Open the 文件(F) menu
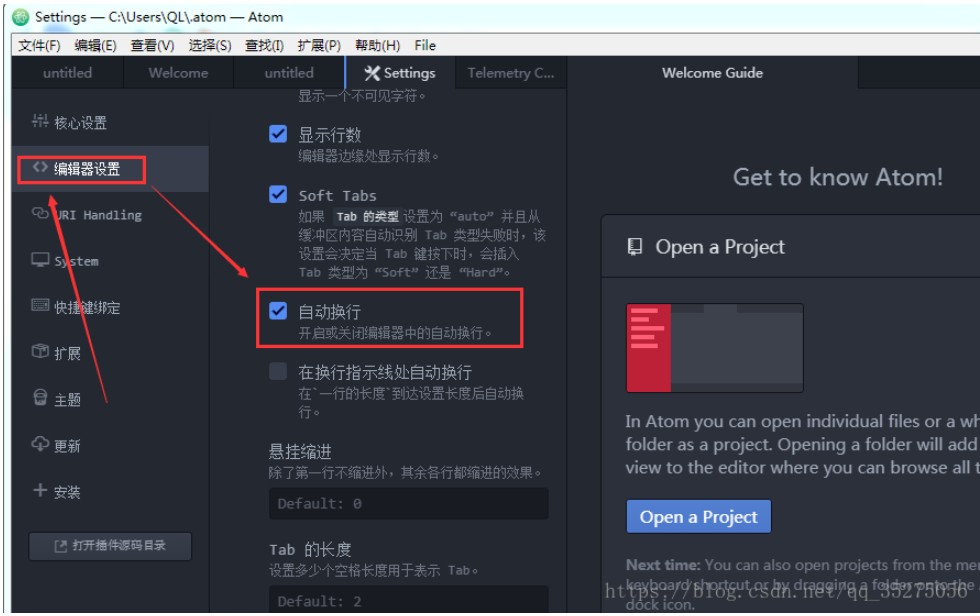This screenshot has width=980, height=616. click(39, 45)
